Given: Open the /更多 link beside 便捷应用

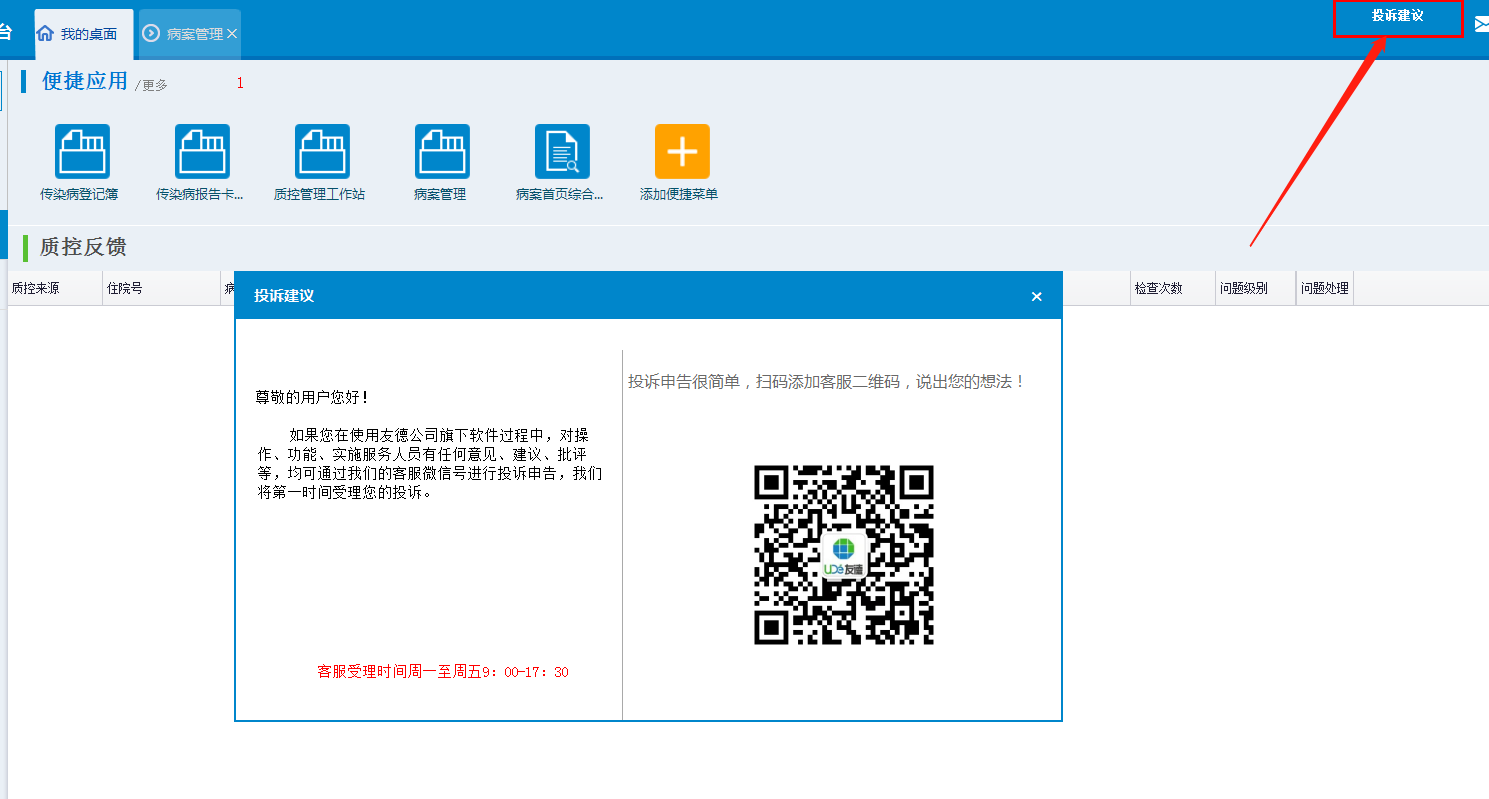Looking at the screenshot, I should click(152, 86).
